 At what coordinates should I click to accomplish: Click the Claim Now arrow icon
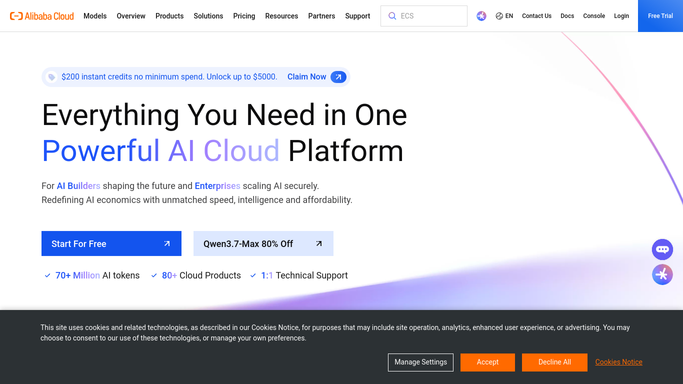[x=338, y=77]
